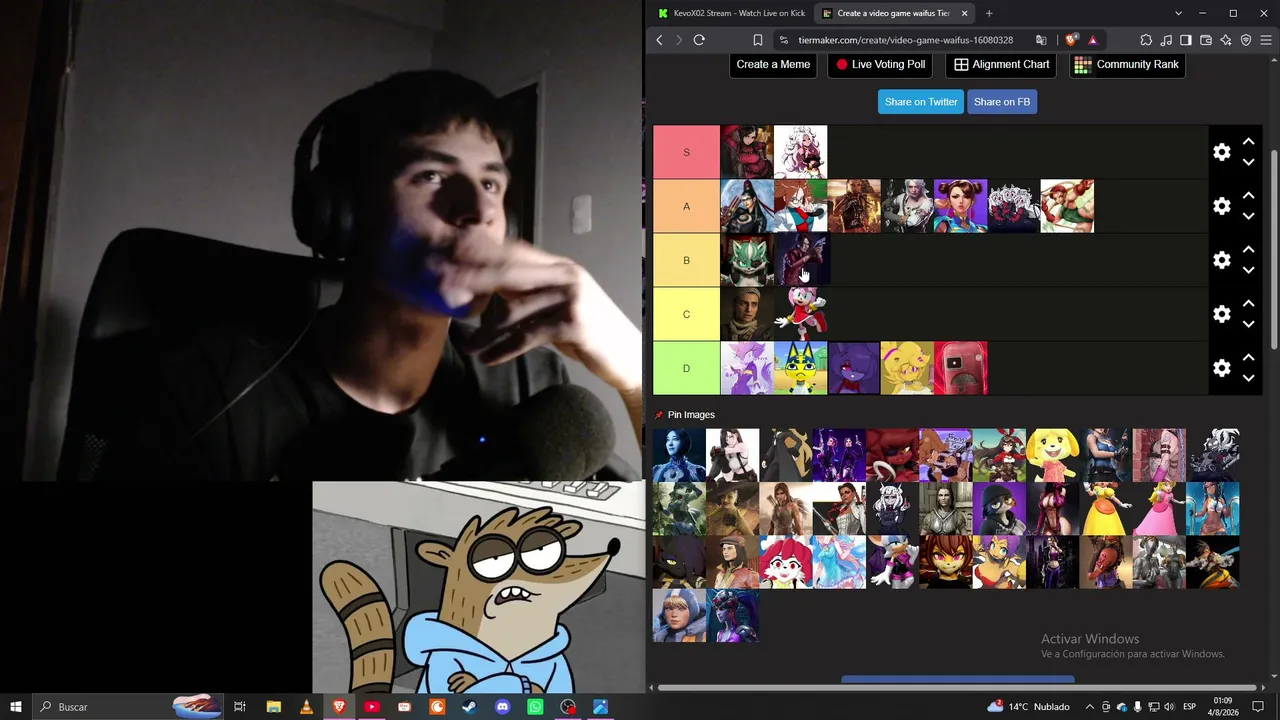Open settings gear for the A tier row
This screenshot has height=720, width=1280.
tap(1221, 206)
